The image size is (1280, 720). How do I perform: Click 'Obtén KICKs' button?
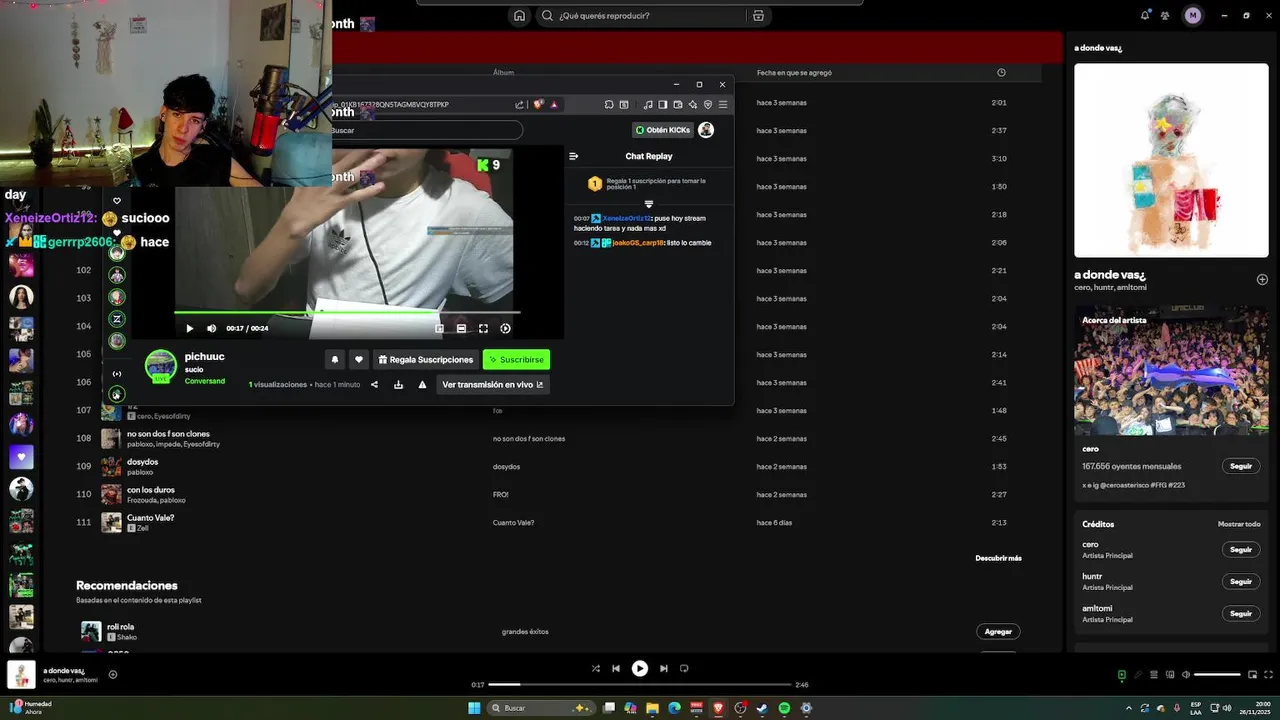[662, 130]
